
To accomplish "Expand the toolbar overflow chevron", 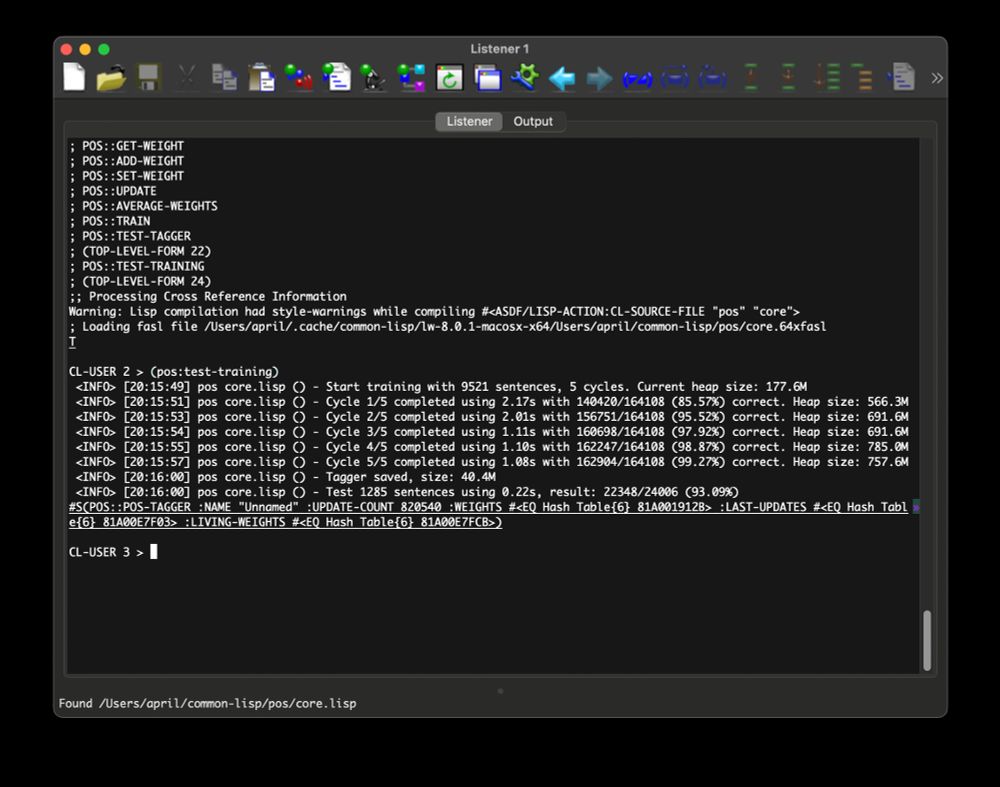I will point(936,78).
